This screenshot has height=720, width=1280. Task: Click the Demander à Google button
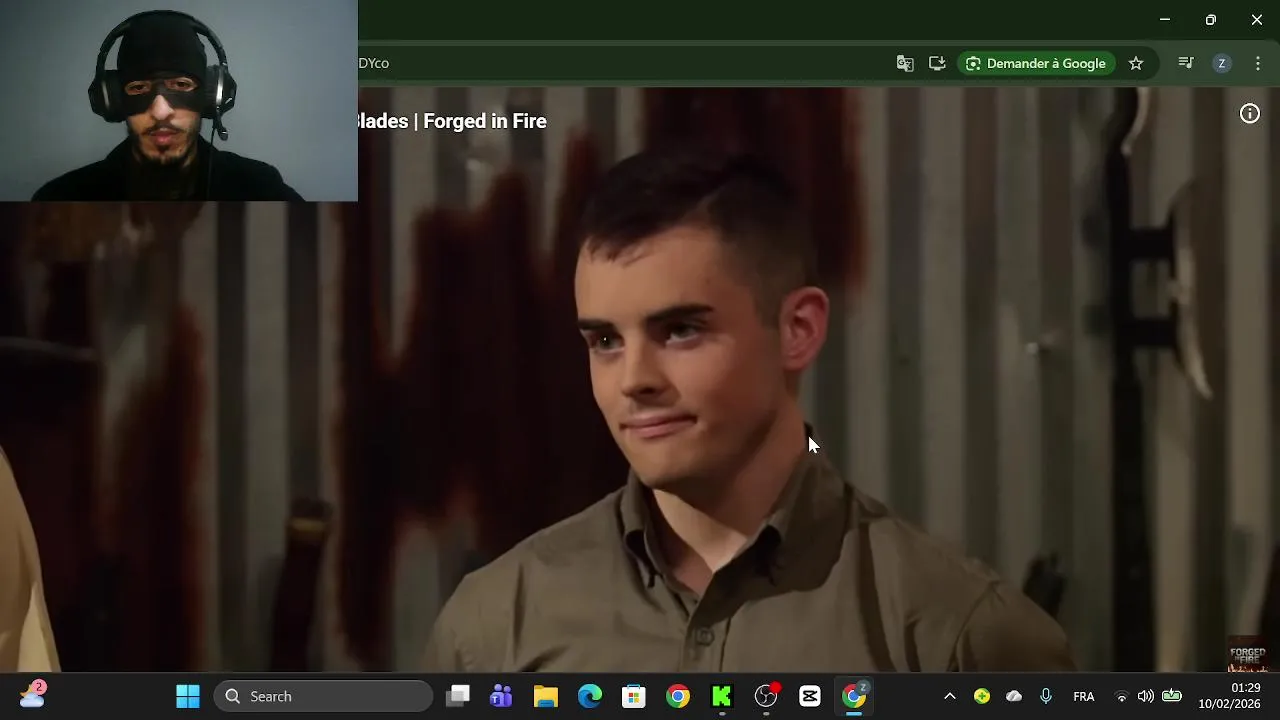pyautogui.click(x=1036, y=63)
